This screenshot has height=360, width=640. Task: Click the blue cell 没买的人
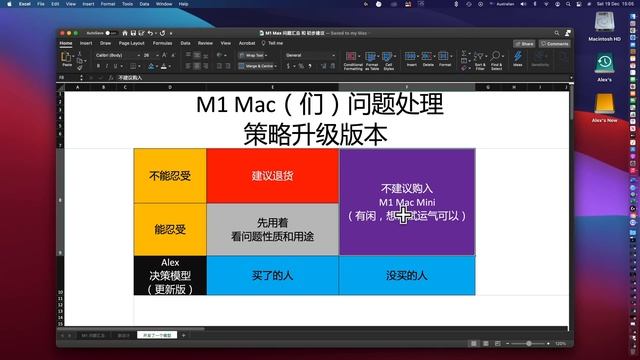pos(407,276)
